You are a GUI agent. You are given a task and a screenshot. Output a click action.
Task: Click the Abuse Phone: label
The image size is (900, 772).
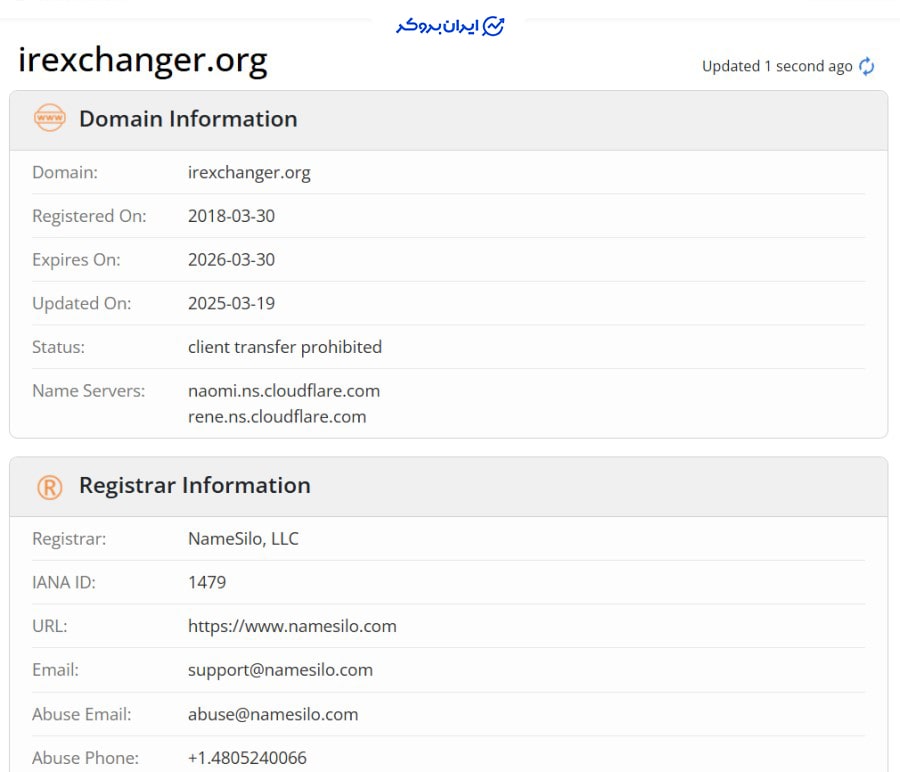tap(85, 758)
